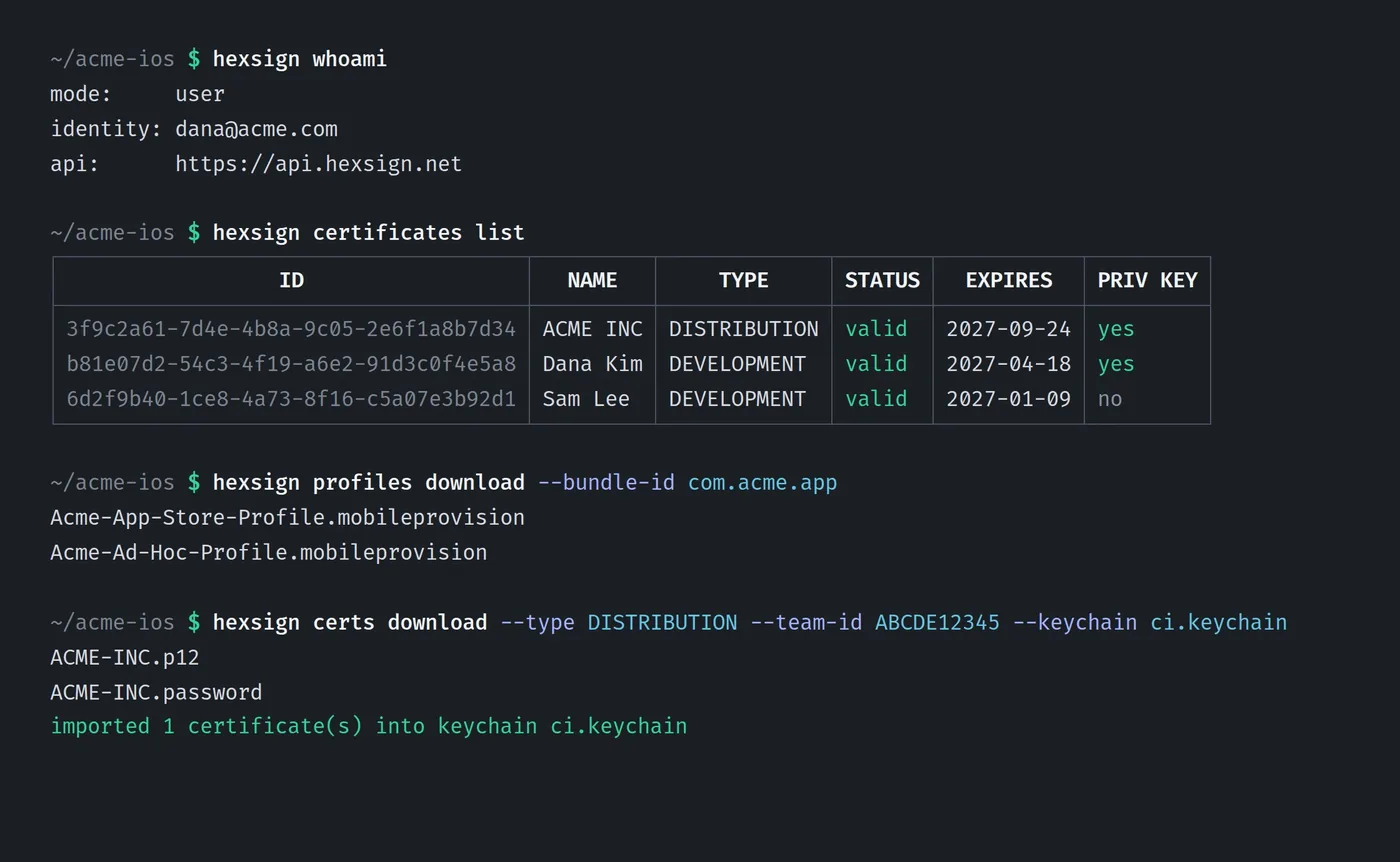Select the expiry date 2027-01-09
This screenshot has height=862, width=1400.
(1008, 399)
